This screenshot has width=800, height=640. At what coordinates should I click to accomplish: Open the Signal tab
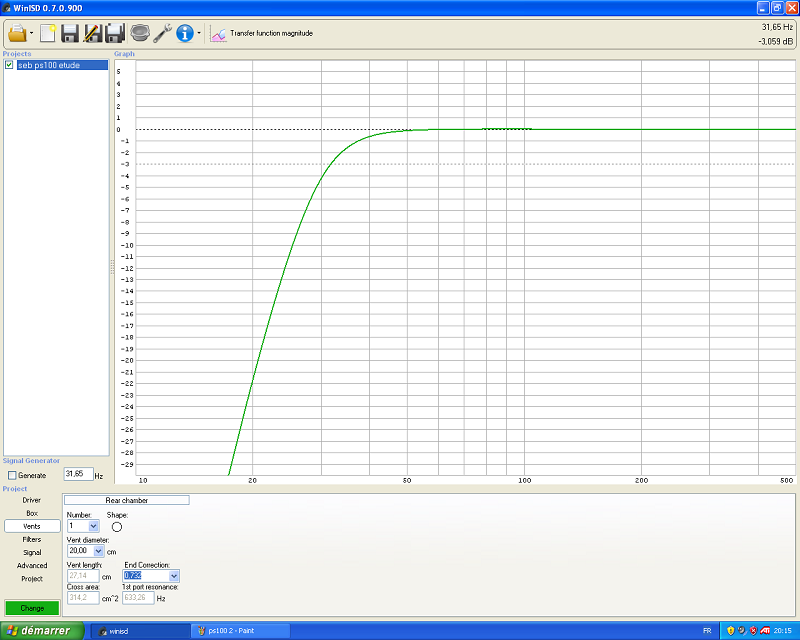pos(32,553)
